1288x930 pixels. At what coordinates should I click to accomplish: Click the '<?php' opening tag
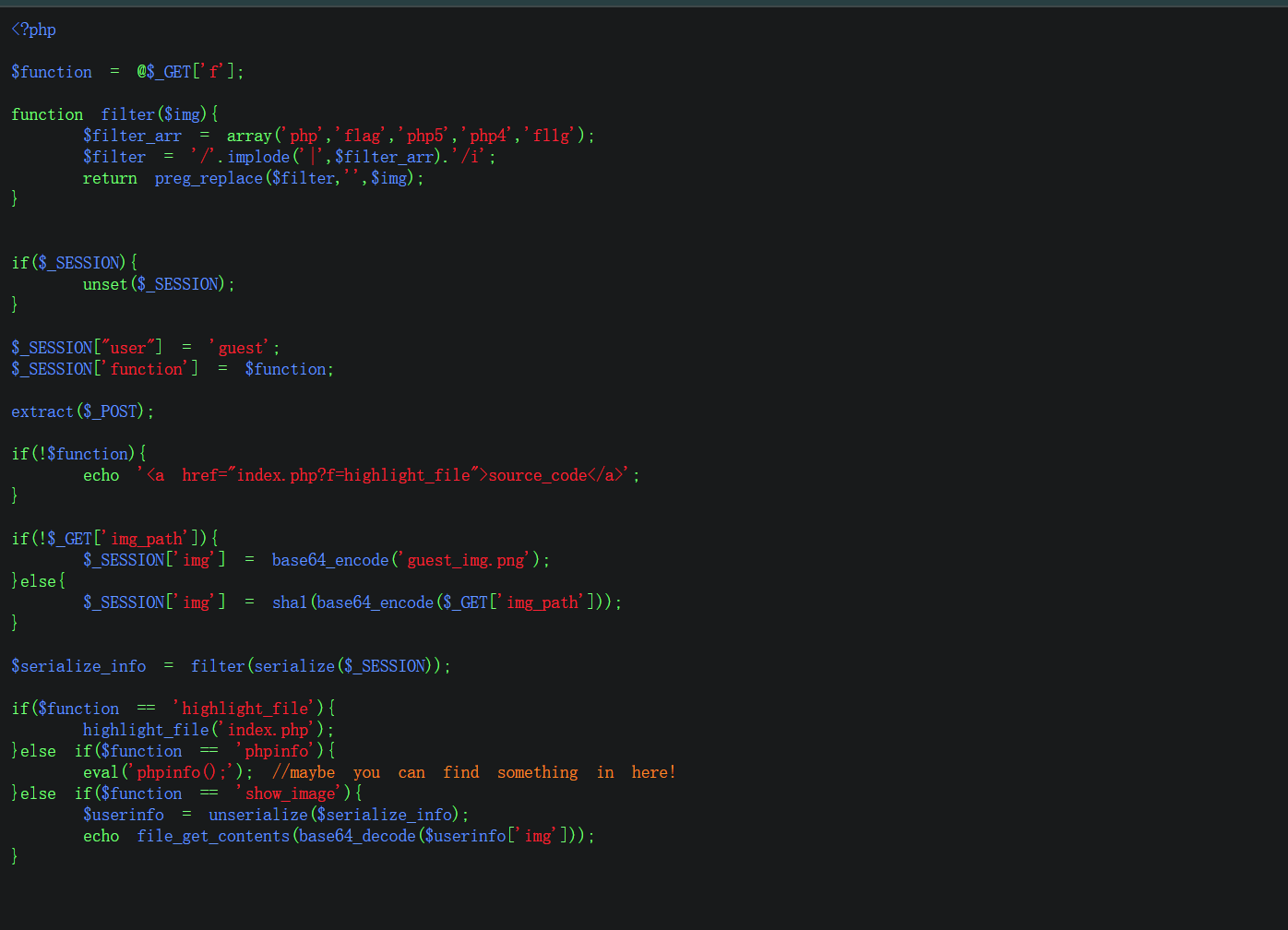pyautogui.click(x=34, y=30)
